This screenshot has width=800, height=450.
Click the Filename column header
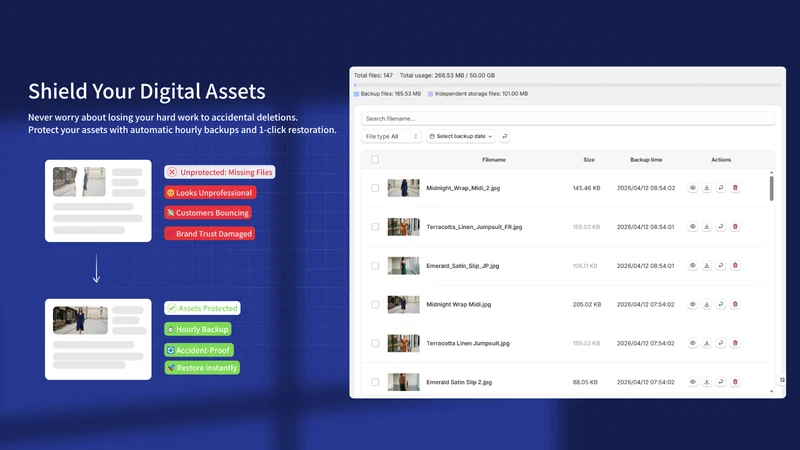494,160
